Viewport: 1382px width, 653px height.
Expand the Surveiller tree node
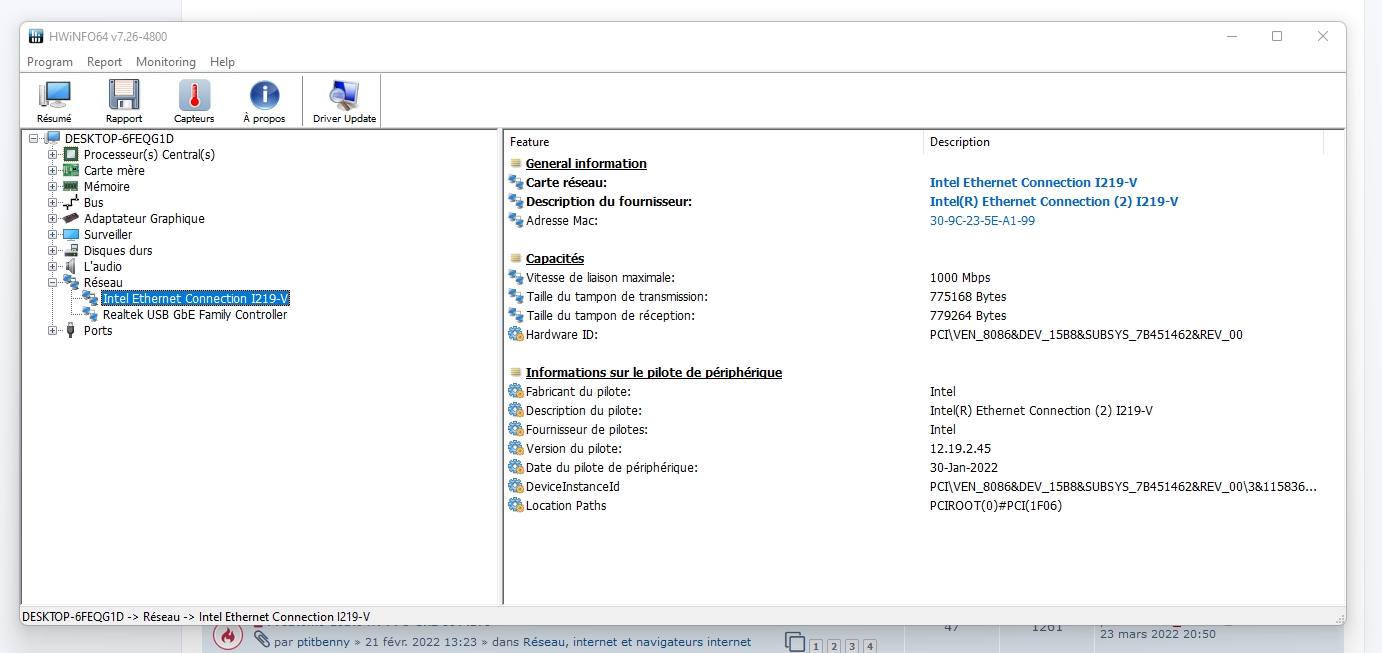[53, 235]
